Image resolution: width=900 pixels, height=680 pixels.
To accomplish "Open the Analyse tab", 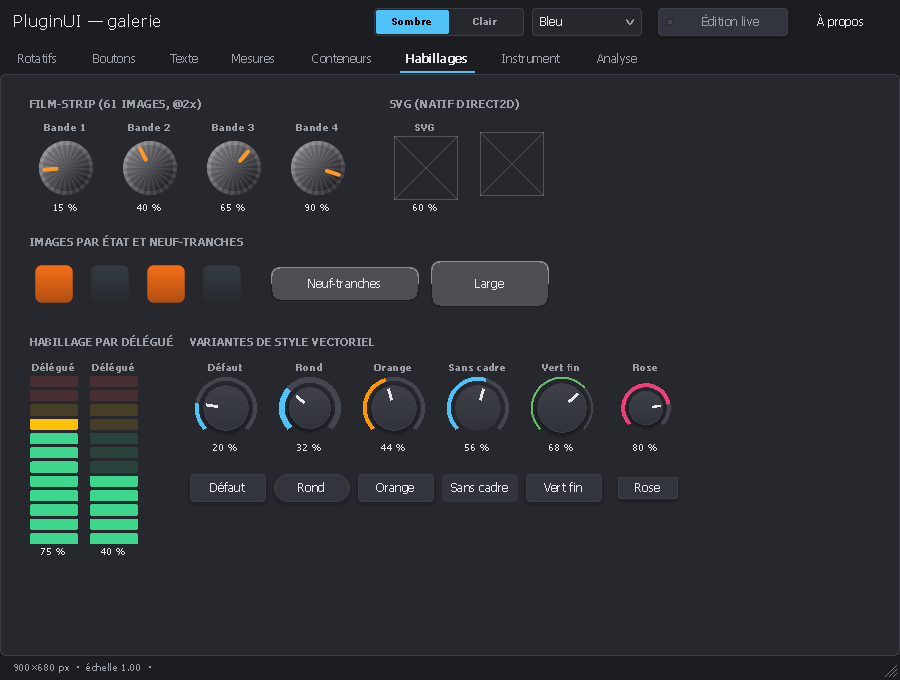I will [617, 59].
